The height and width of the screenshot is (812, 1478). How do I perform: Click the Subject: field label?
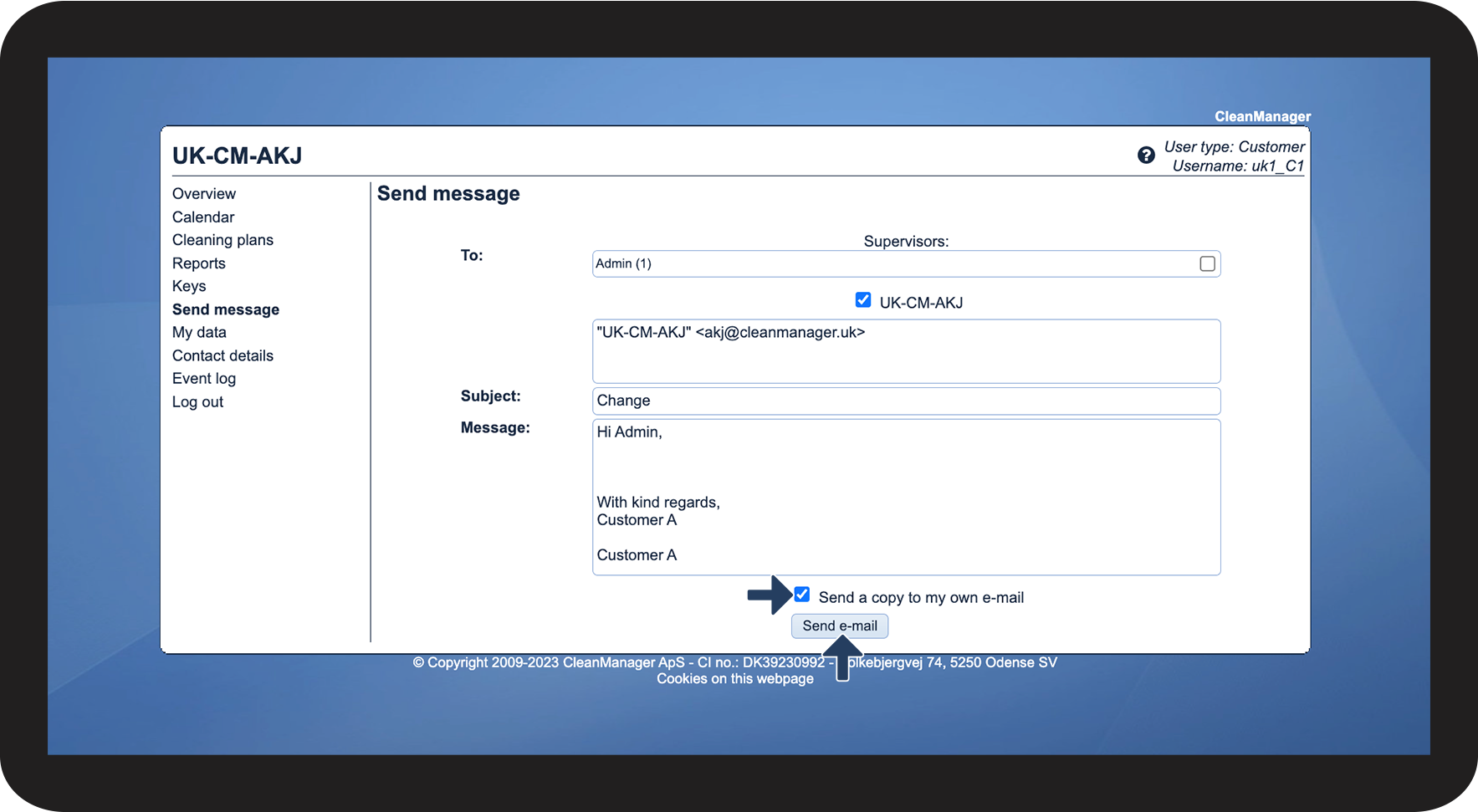click(x=490, y=396)
